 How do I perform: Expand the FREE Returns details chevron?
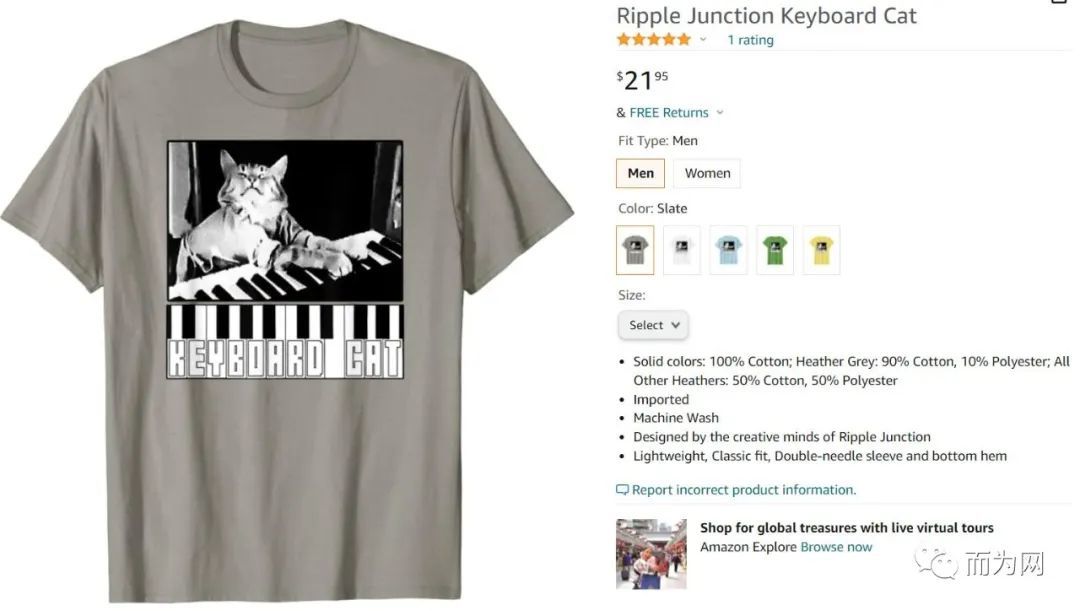(720, 113)
